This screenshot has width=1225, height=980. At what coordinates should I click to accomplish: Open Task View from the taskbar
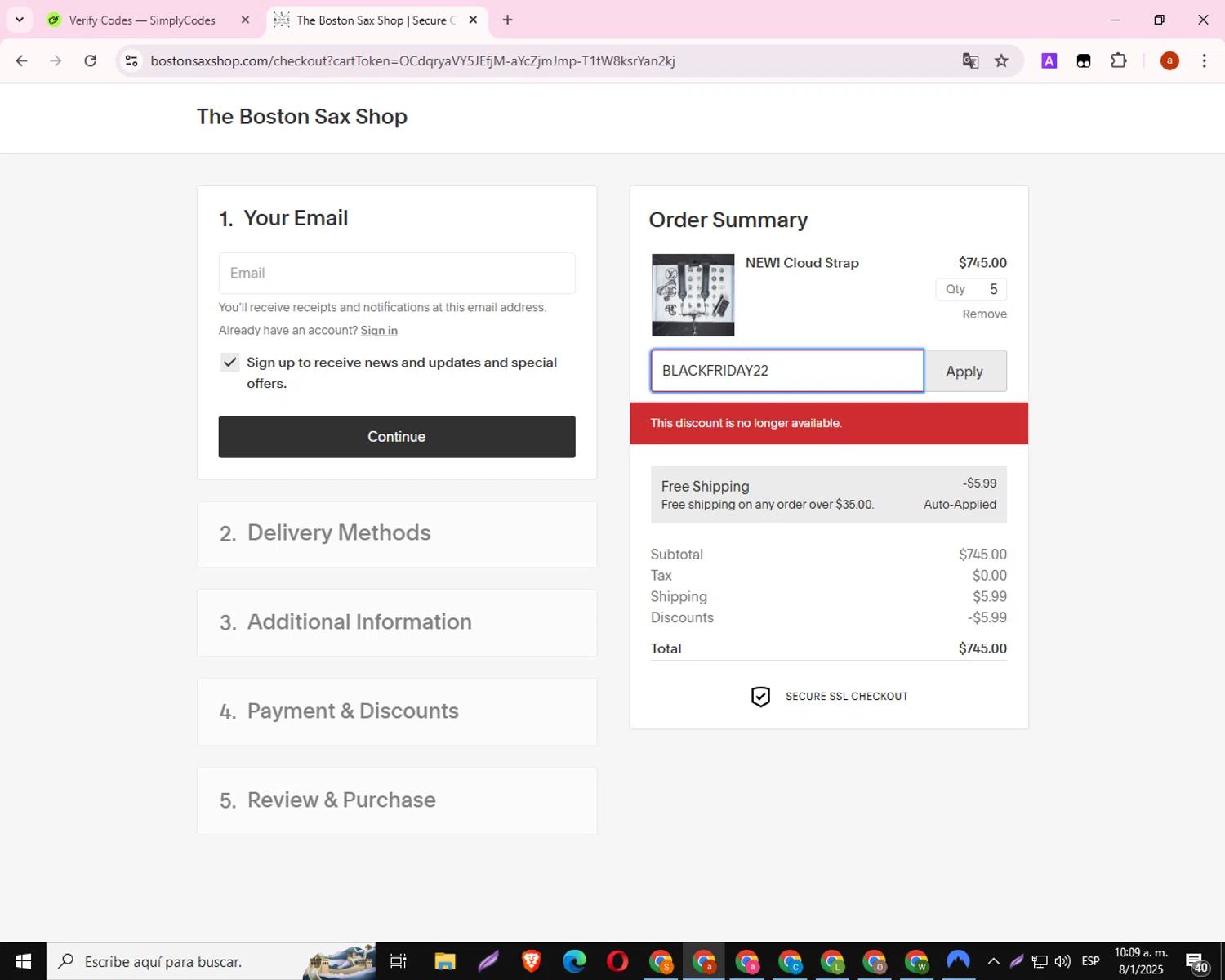[398, 961]
